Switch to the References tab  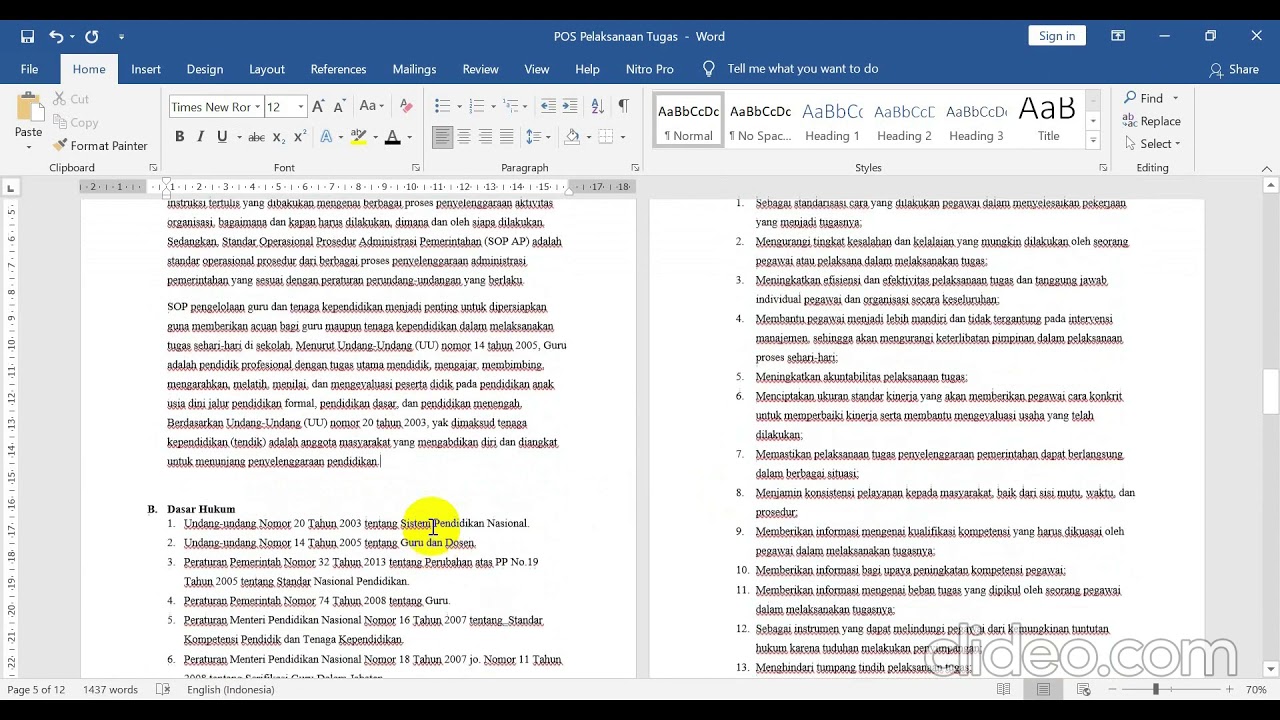click(338, 69)
